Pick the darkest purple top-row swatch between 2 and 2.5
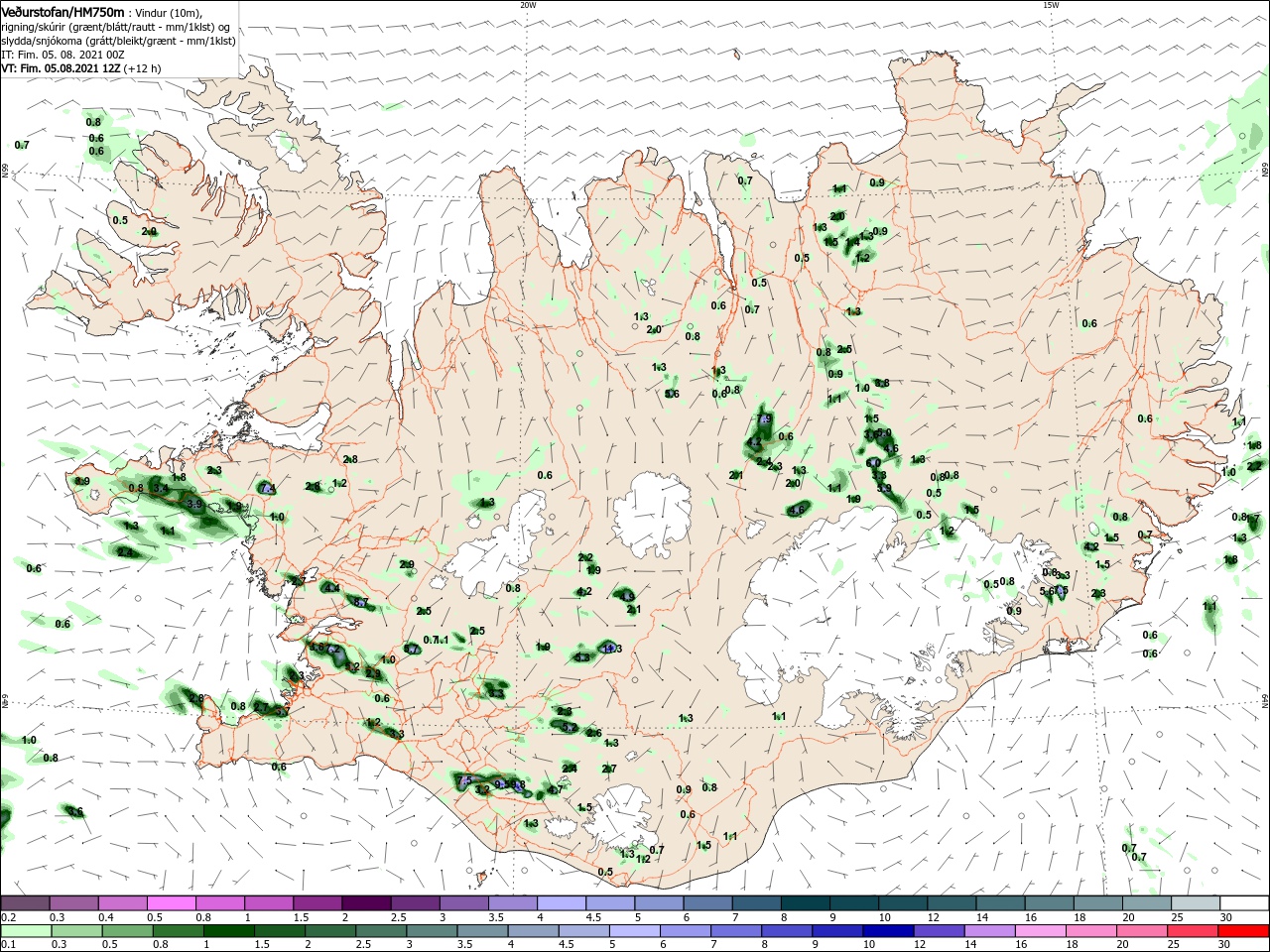 [366, 902]
